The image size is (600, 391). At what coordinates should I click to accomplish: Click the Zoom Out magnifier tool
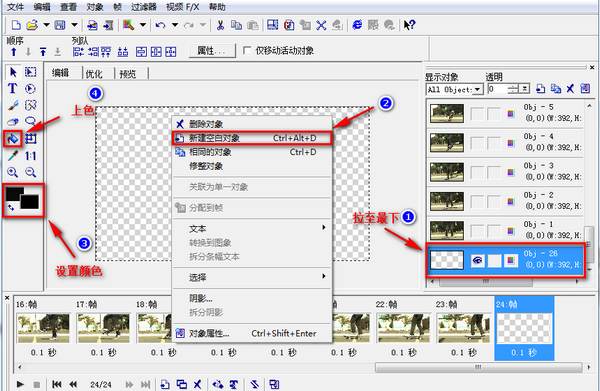tap(30, 172)
